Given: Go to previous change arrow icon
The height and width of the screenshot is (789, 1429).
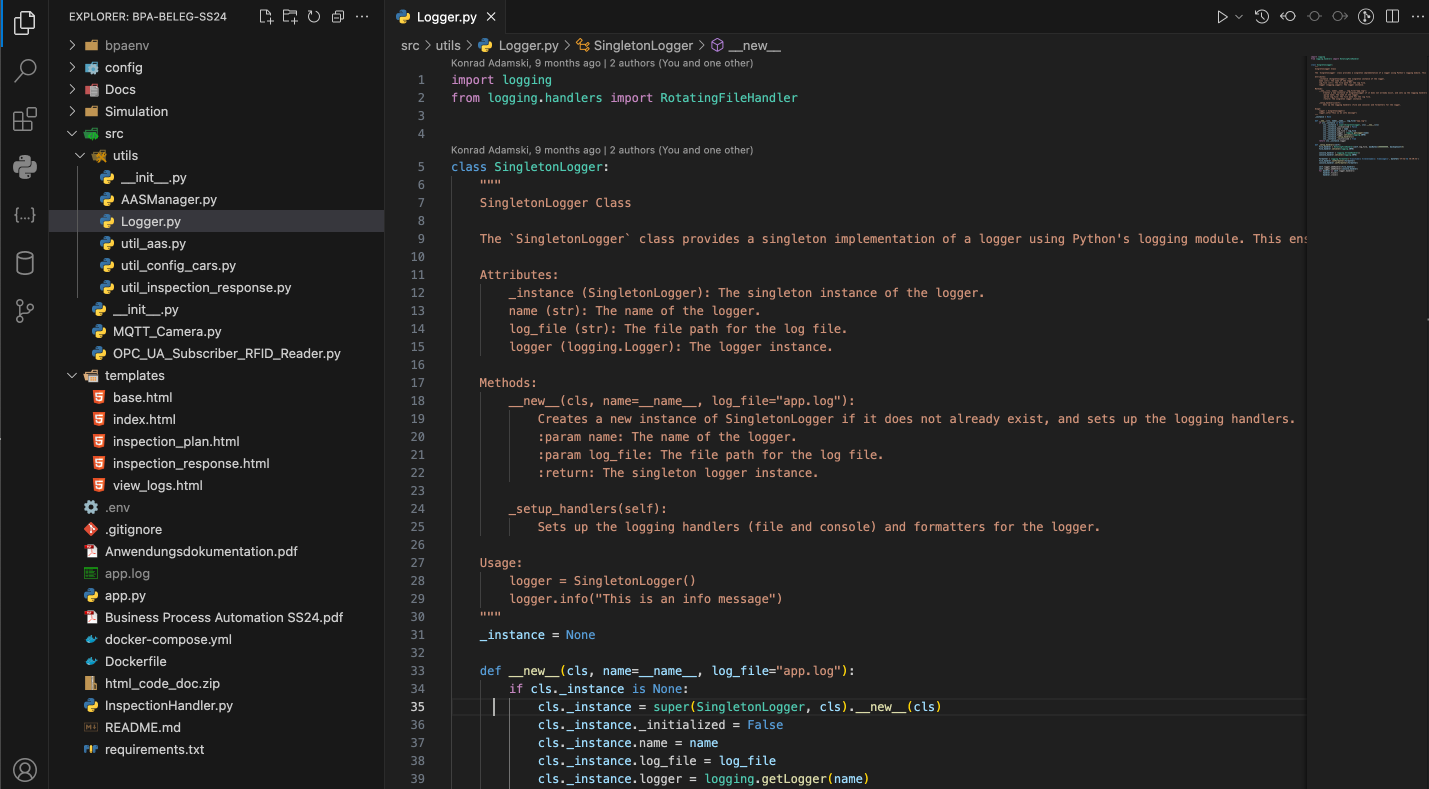Looking at the screenshot, I should coord(1289,17).
